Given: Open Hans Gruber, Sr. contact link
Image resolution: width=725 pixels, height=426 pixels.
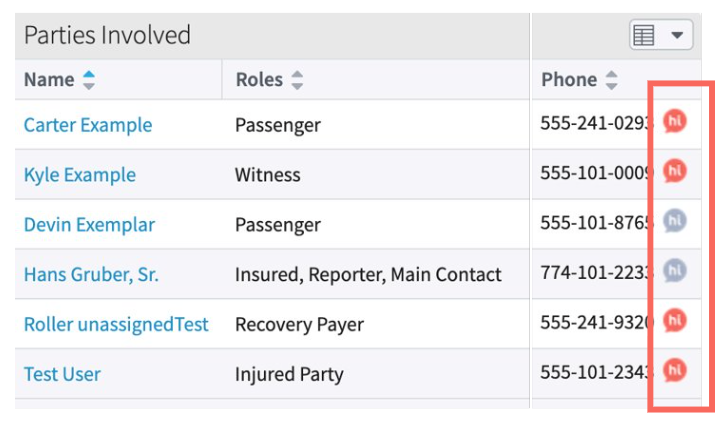Looking at the screenshot, I should click(91, 274).
